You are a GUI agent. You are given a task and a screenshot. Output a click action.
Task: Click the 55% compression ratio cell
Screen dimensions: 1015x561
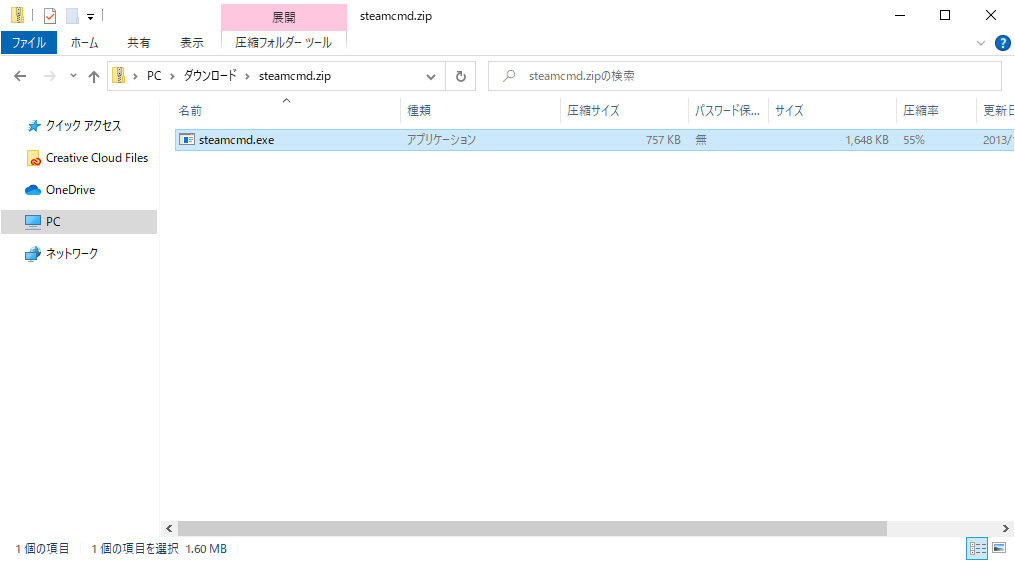pos(914,140)
